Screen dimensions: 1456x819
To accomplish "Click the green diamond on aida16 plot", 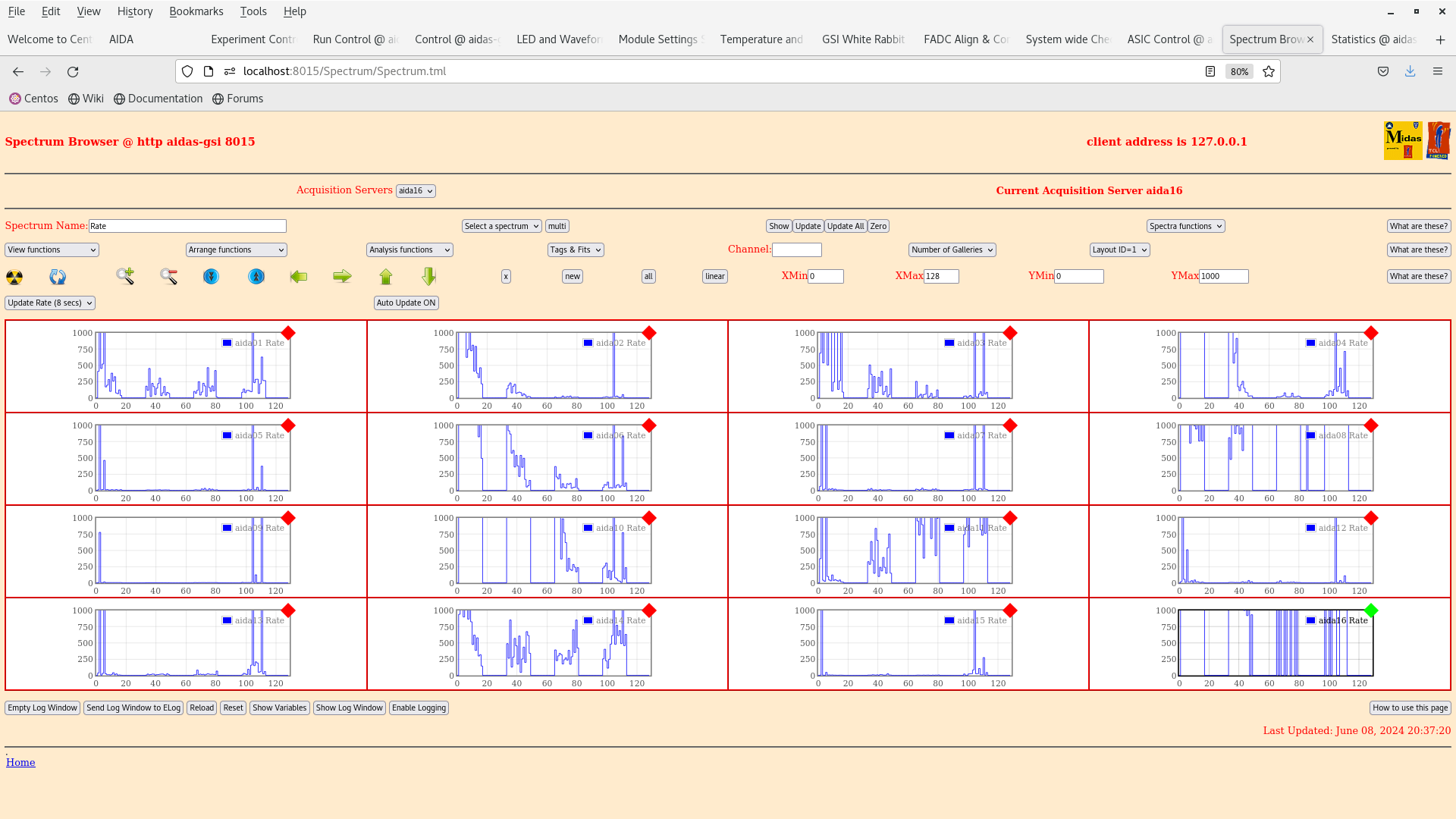I will tap(1370, 610).
